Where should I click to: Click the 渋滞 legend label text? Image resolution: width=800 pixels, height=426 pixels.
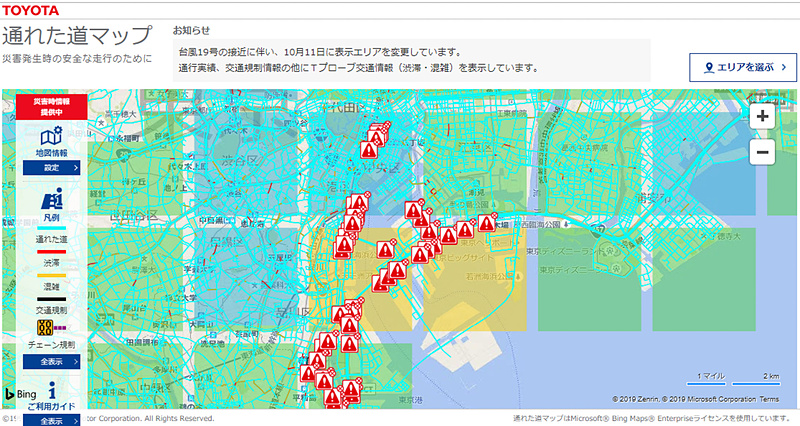(52, 263)
